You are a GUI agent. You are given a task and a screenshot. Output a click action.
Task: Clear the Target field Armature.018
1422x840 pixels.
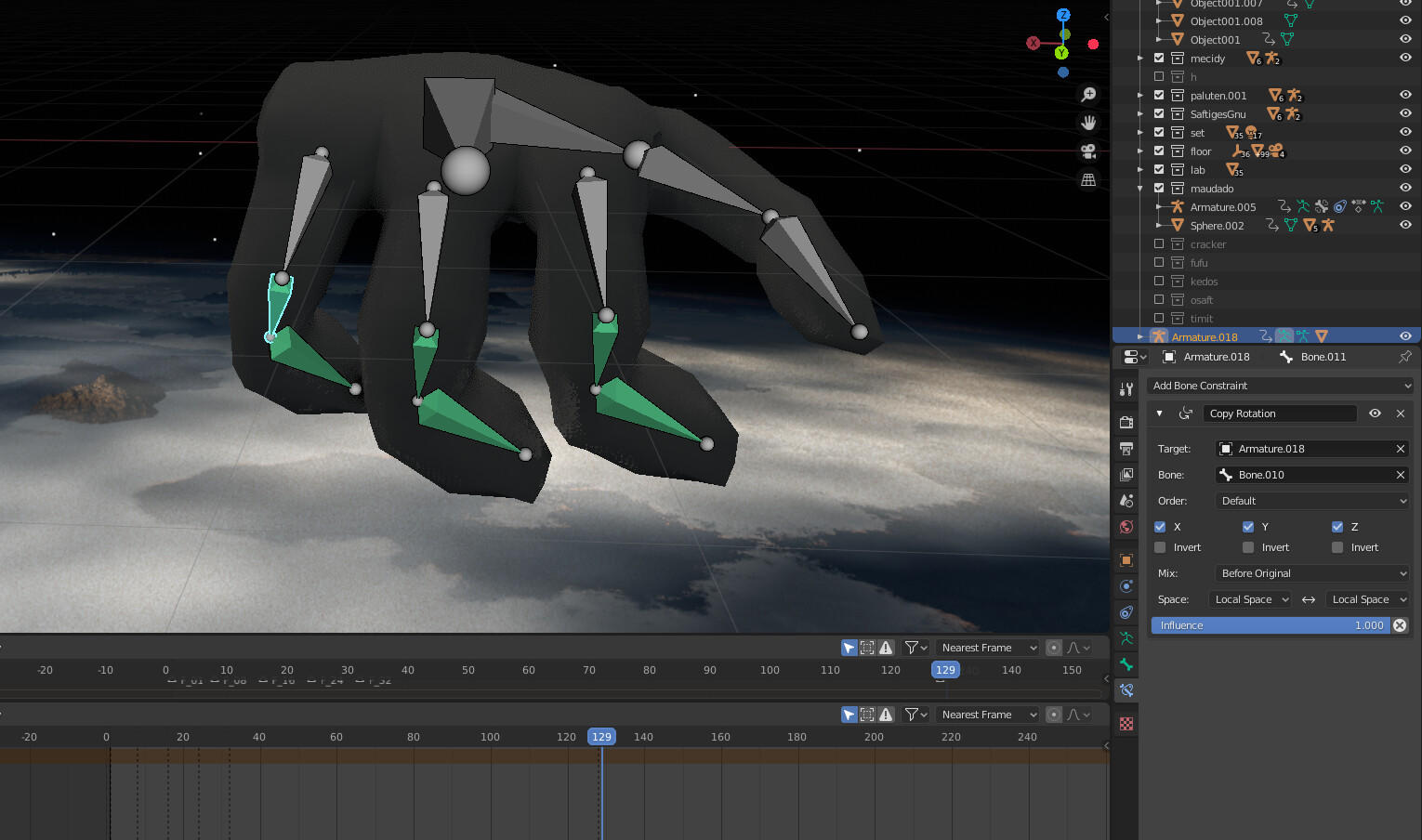[1400, 449]
